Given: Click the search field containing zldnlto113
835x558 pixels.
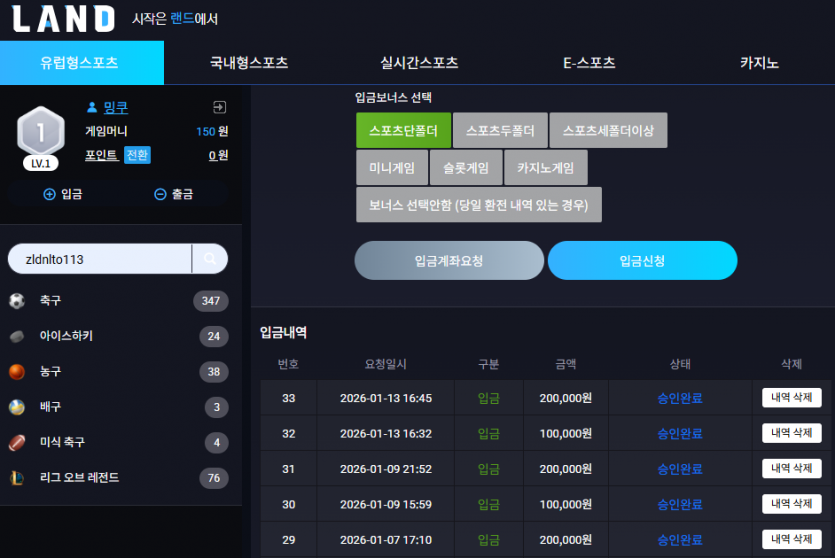Looking at the screenshot, I should coord(100,259).
